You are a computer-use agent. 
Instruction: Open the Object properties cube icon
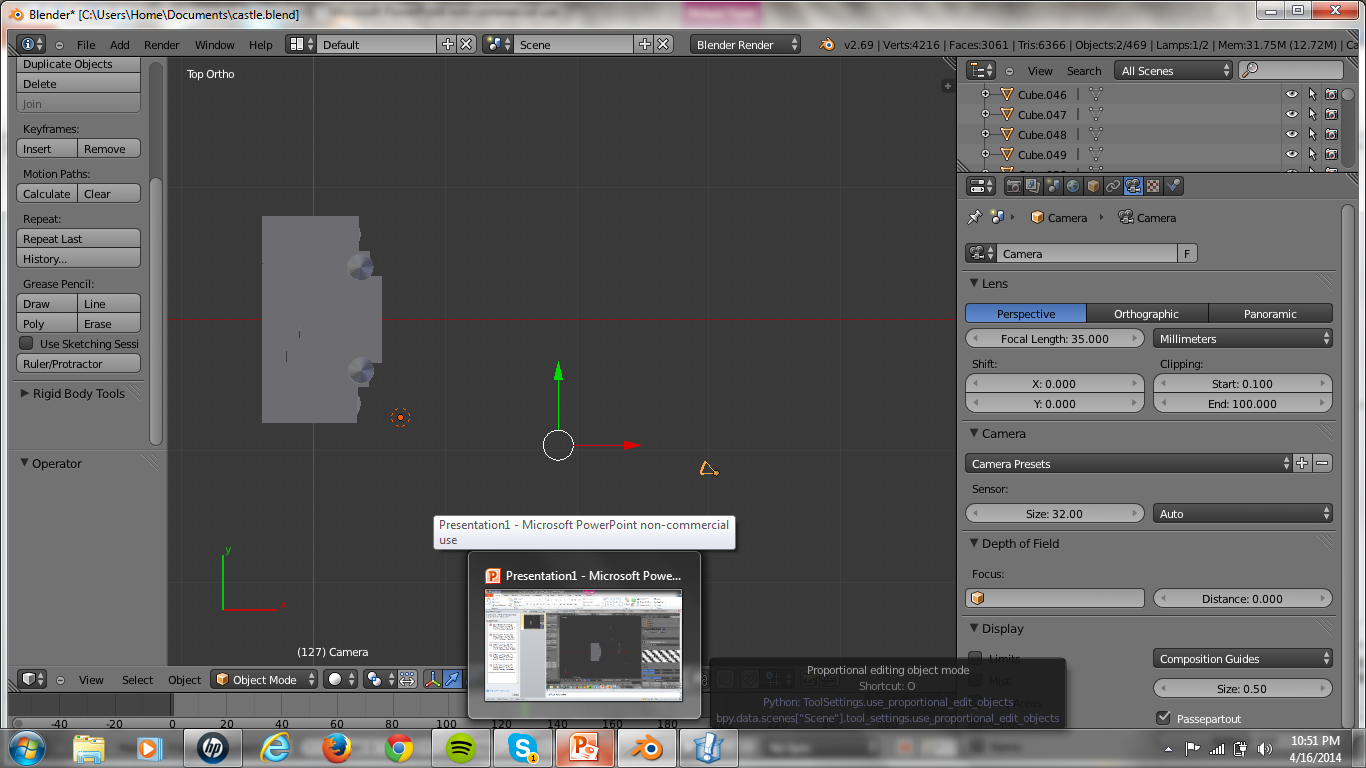pyautogui.click(x=1093, y=185)
